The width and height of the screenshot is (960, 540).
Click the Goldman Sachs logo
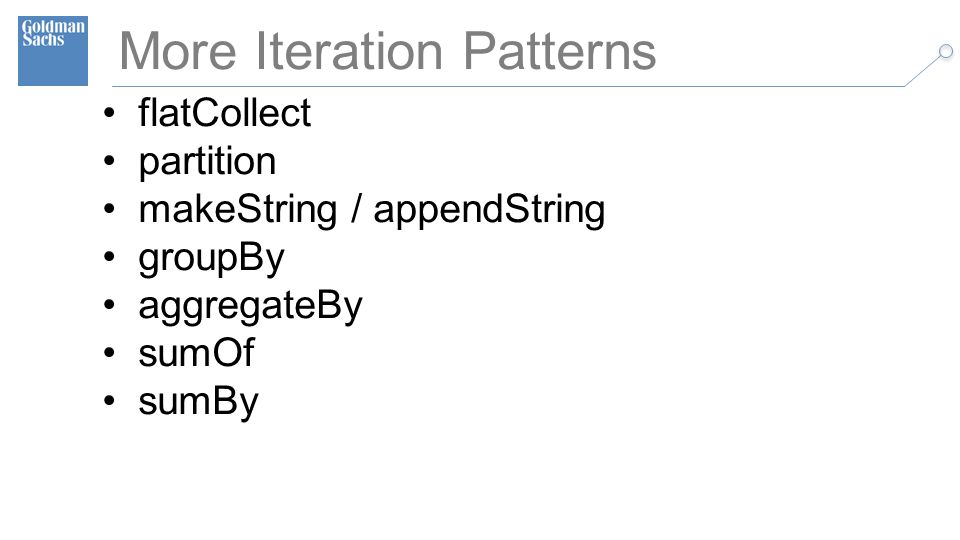point(53,51)
